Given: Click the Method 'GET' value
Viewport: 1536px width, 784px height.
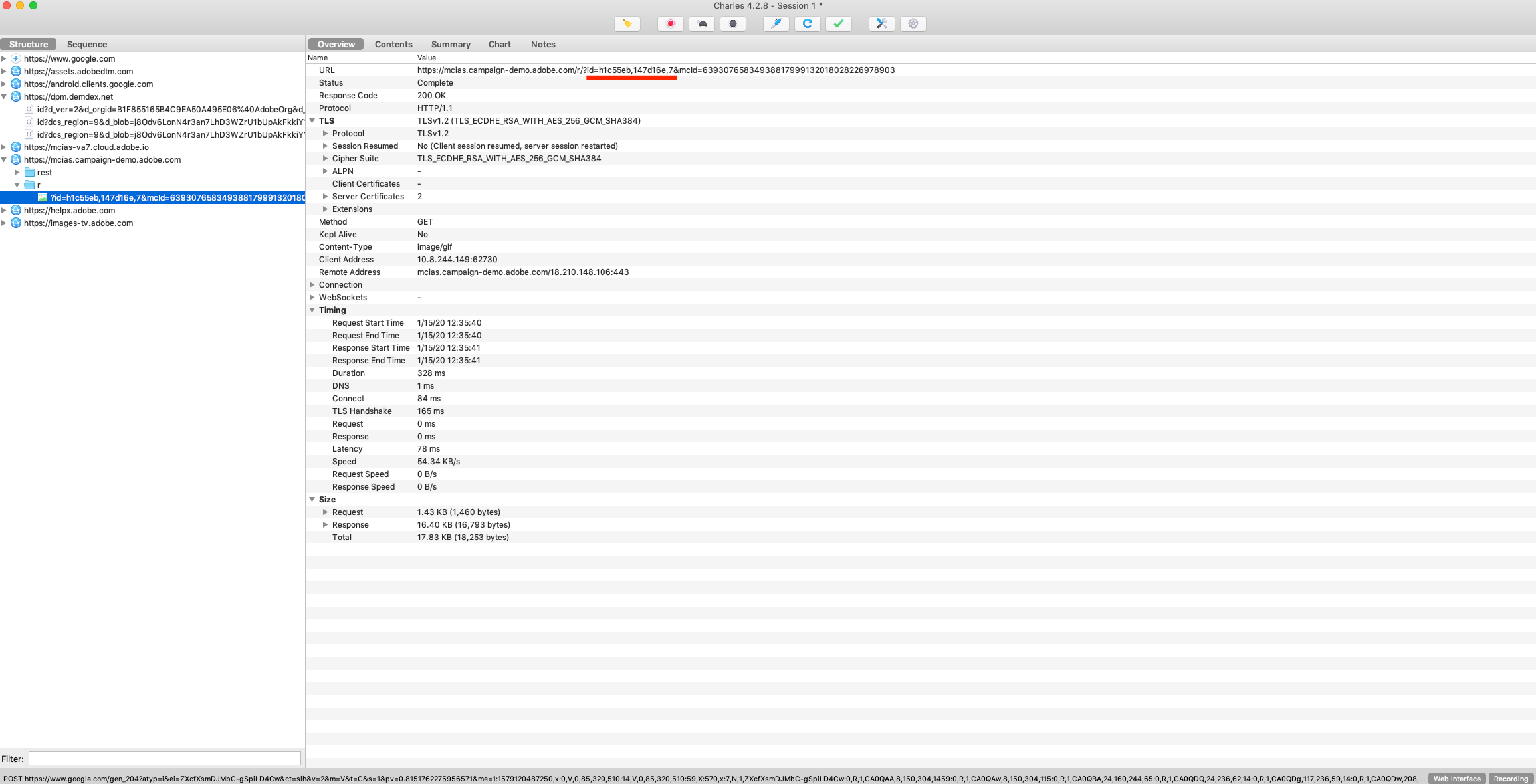Looking at the screenshot, I should click(425, 221).
